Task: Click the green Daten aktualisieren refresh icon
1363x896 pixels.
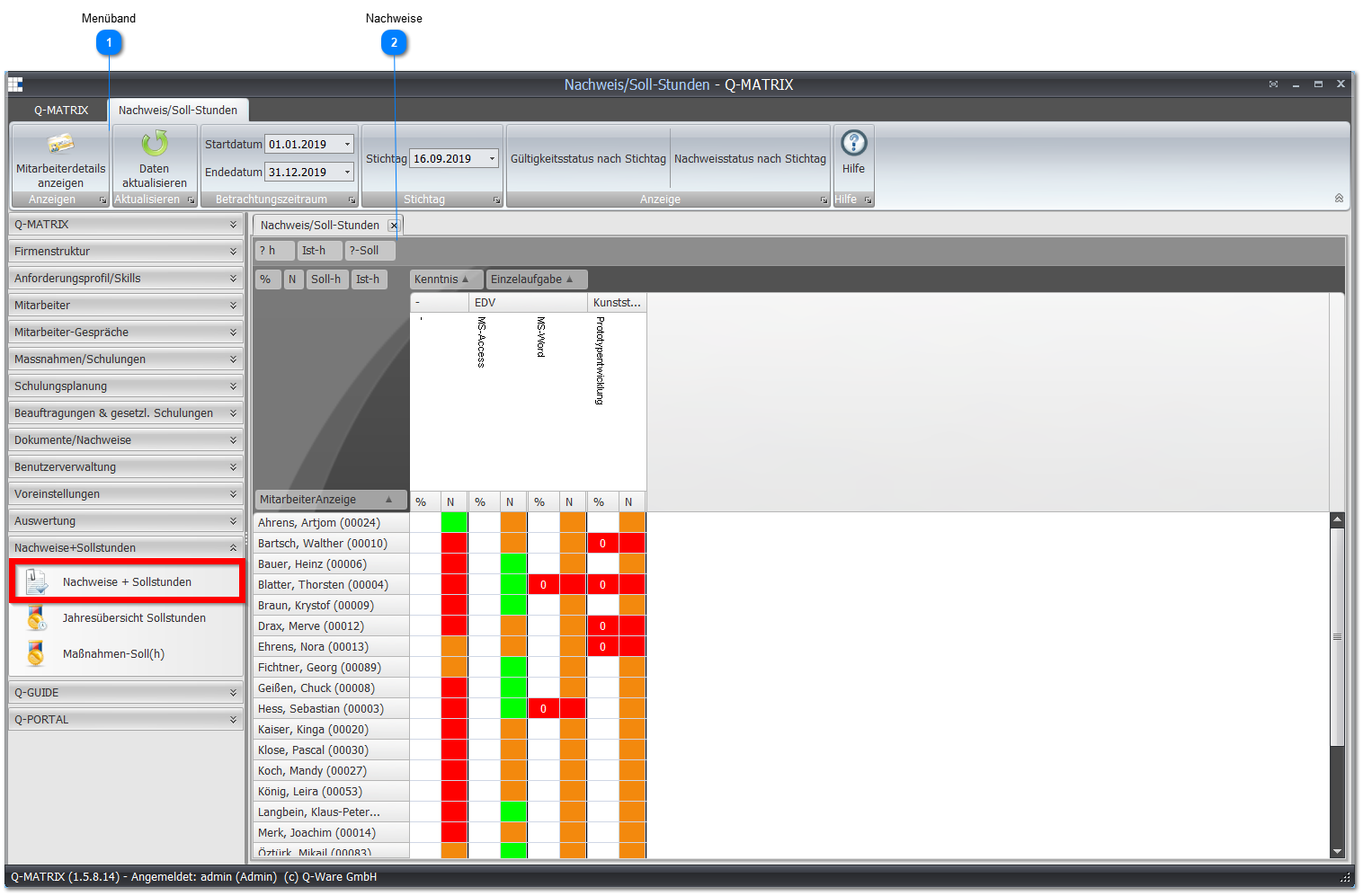Action: (x=155, y=144)
